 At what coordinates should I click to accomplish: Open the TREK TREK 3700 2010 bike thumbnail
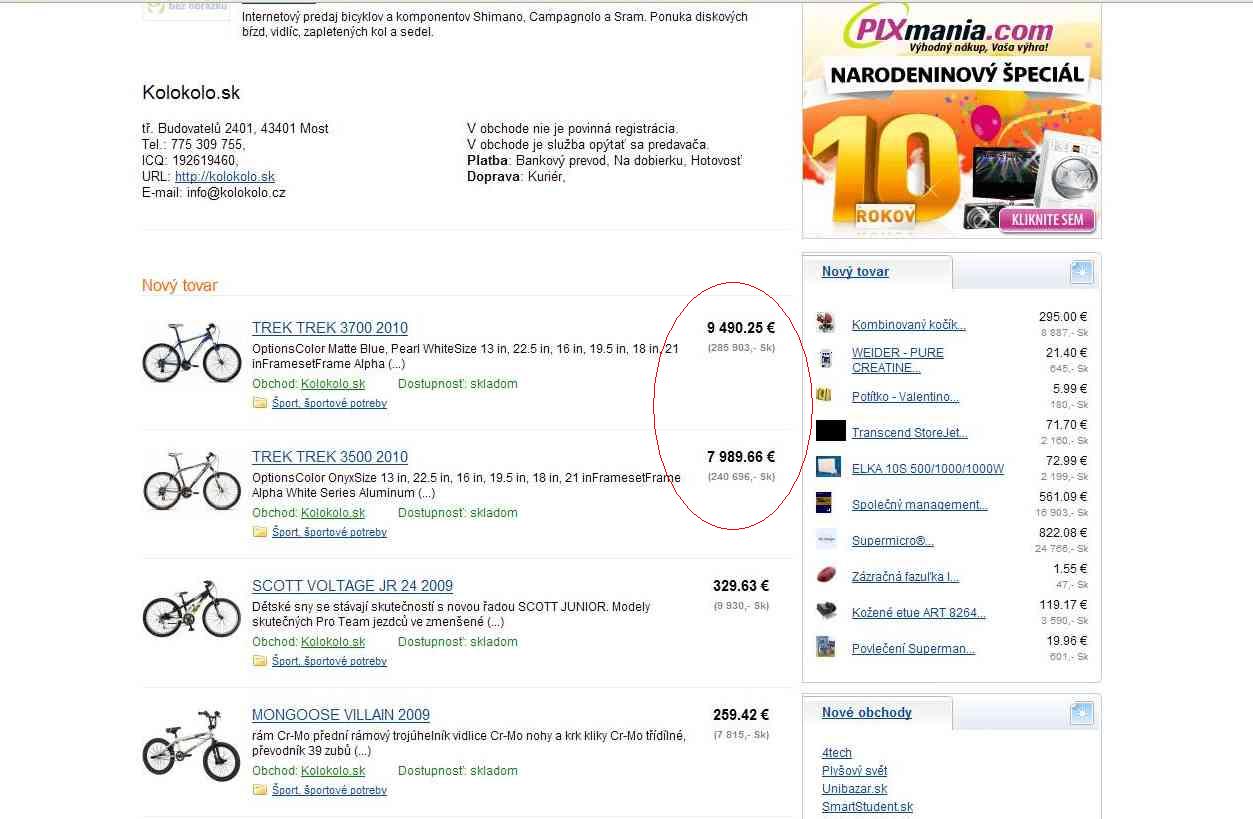[x=192, y=352]
